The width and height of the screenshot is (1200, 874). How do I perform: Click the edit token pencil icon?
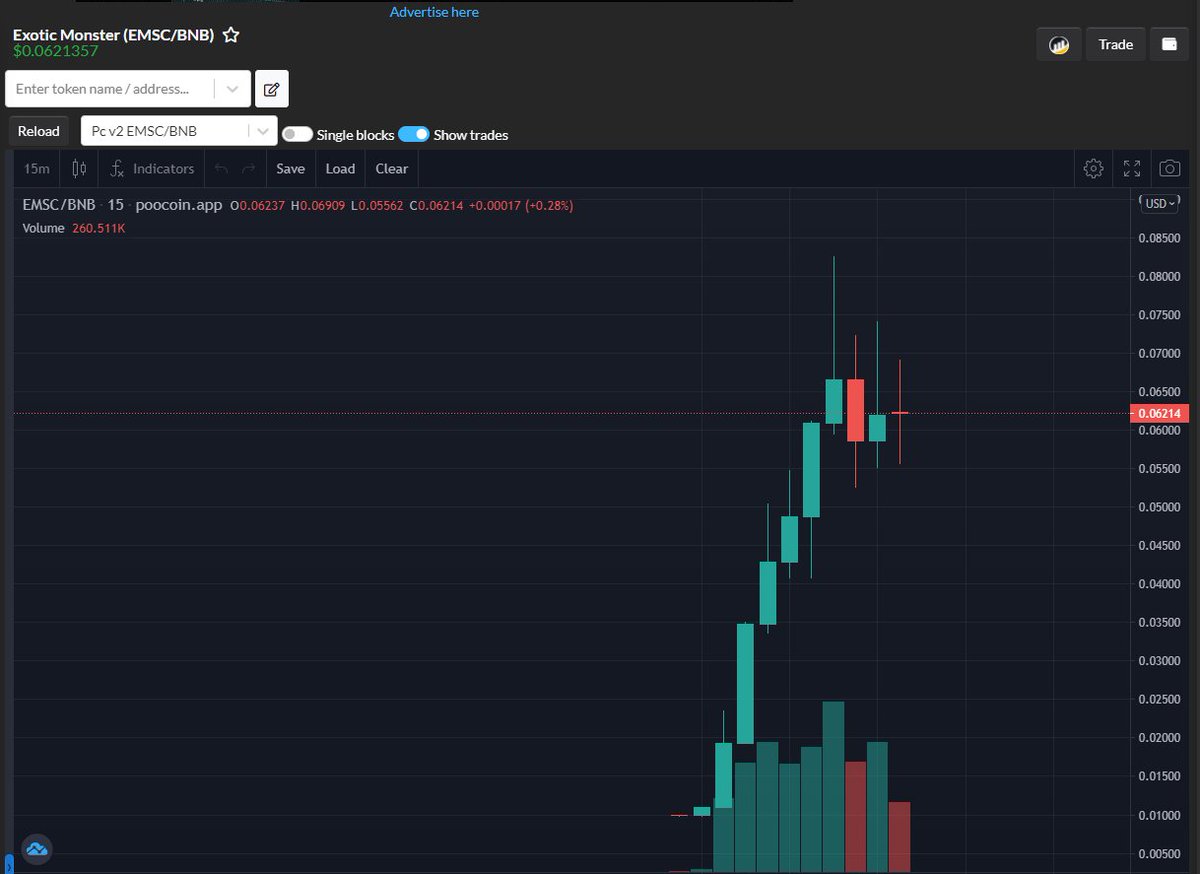(x=271, y=89)
